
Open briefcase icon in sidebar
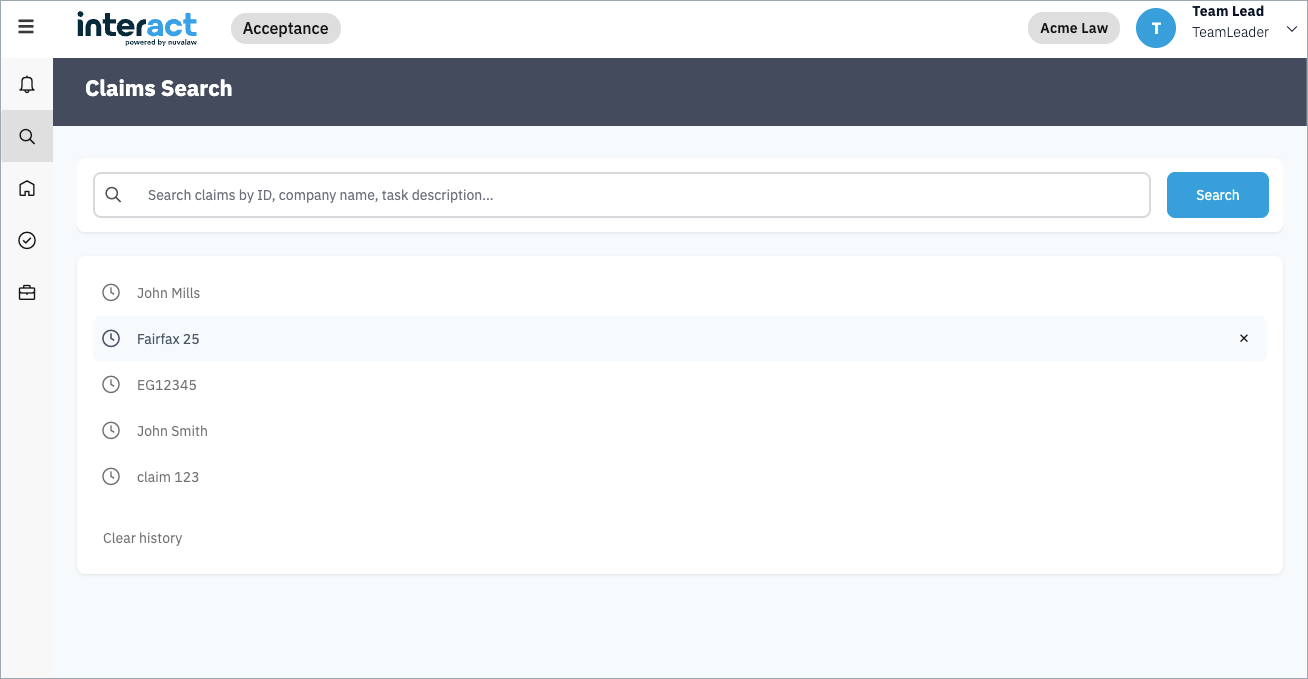click(27, 293)
